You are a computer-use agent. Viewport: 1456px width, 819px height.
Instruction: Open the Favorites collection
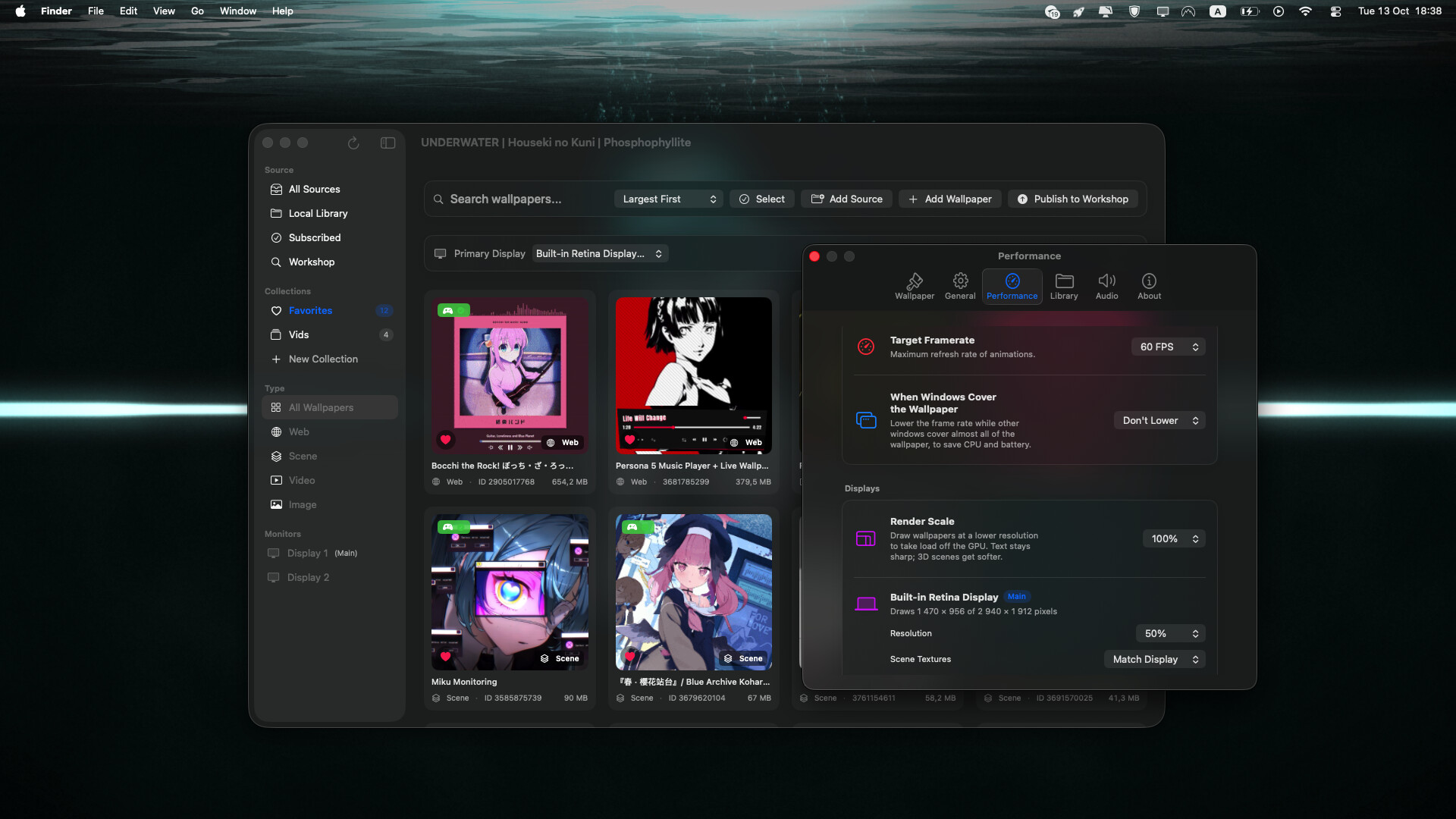(x=330, y=310)
